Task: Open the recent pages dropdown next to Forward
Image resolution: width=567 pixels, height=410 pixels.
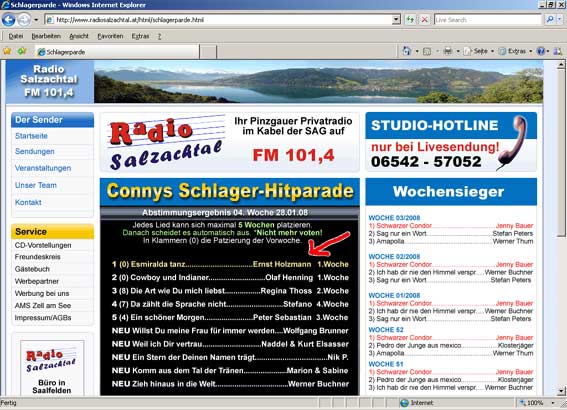Action: click(36, 20)
